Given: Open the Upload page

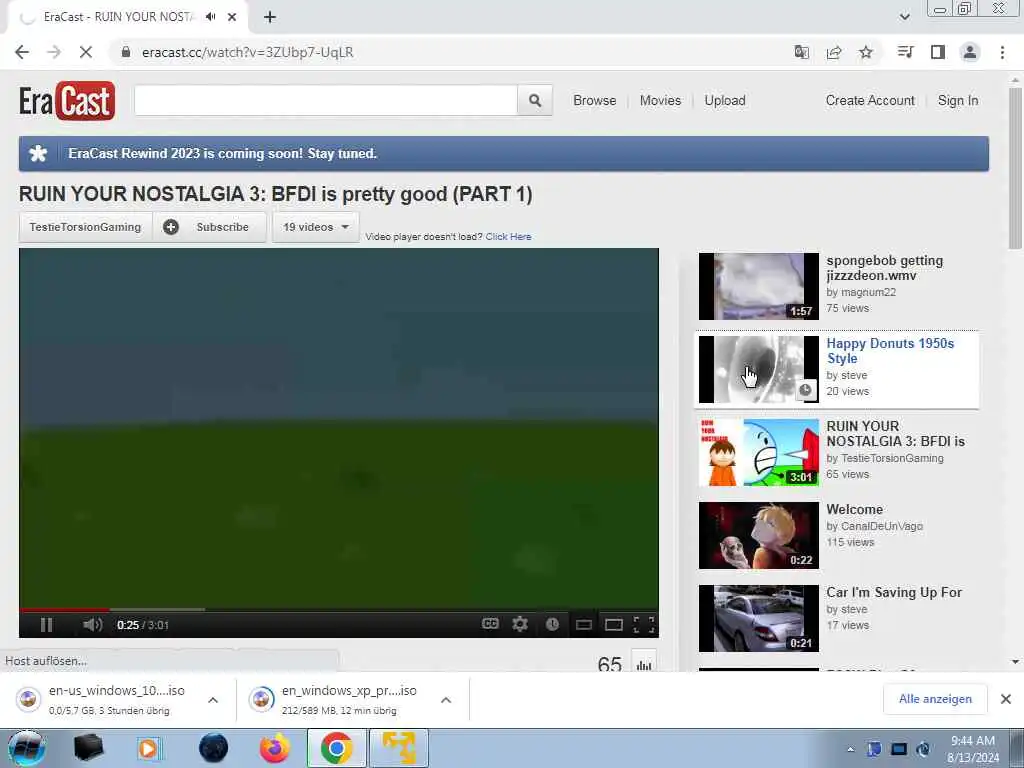Looking at the screenshot, I should pos(725,101).
